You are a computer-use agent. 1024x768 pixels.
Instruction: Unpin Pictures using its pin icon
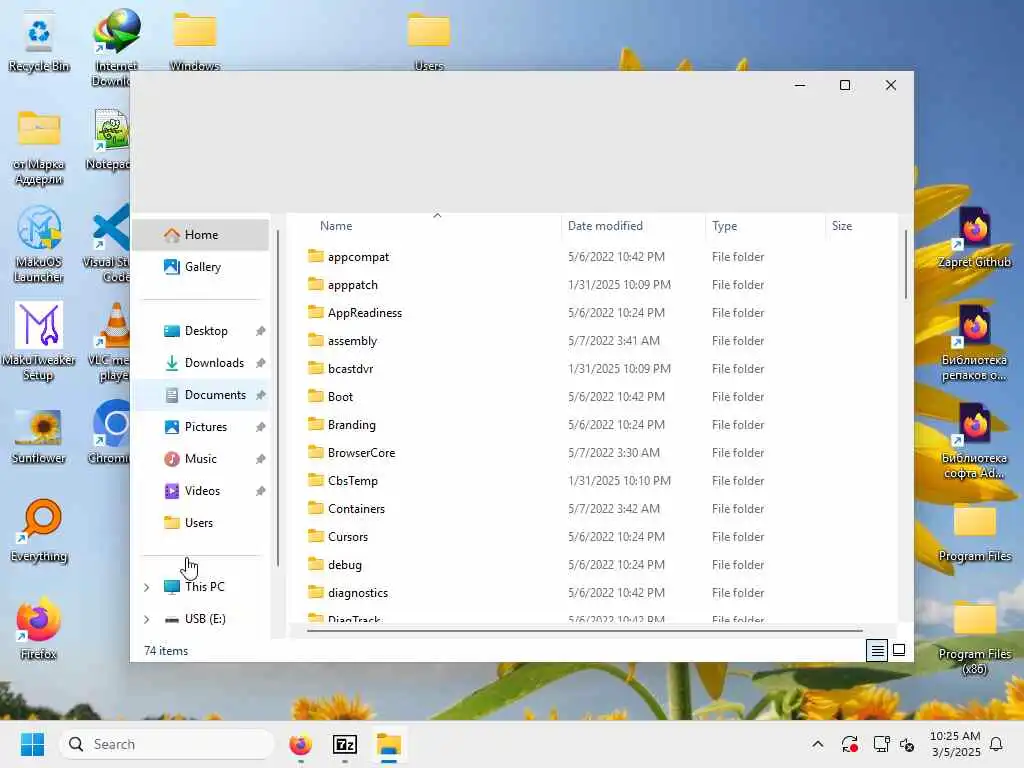point(261,427)
